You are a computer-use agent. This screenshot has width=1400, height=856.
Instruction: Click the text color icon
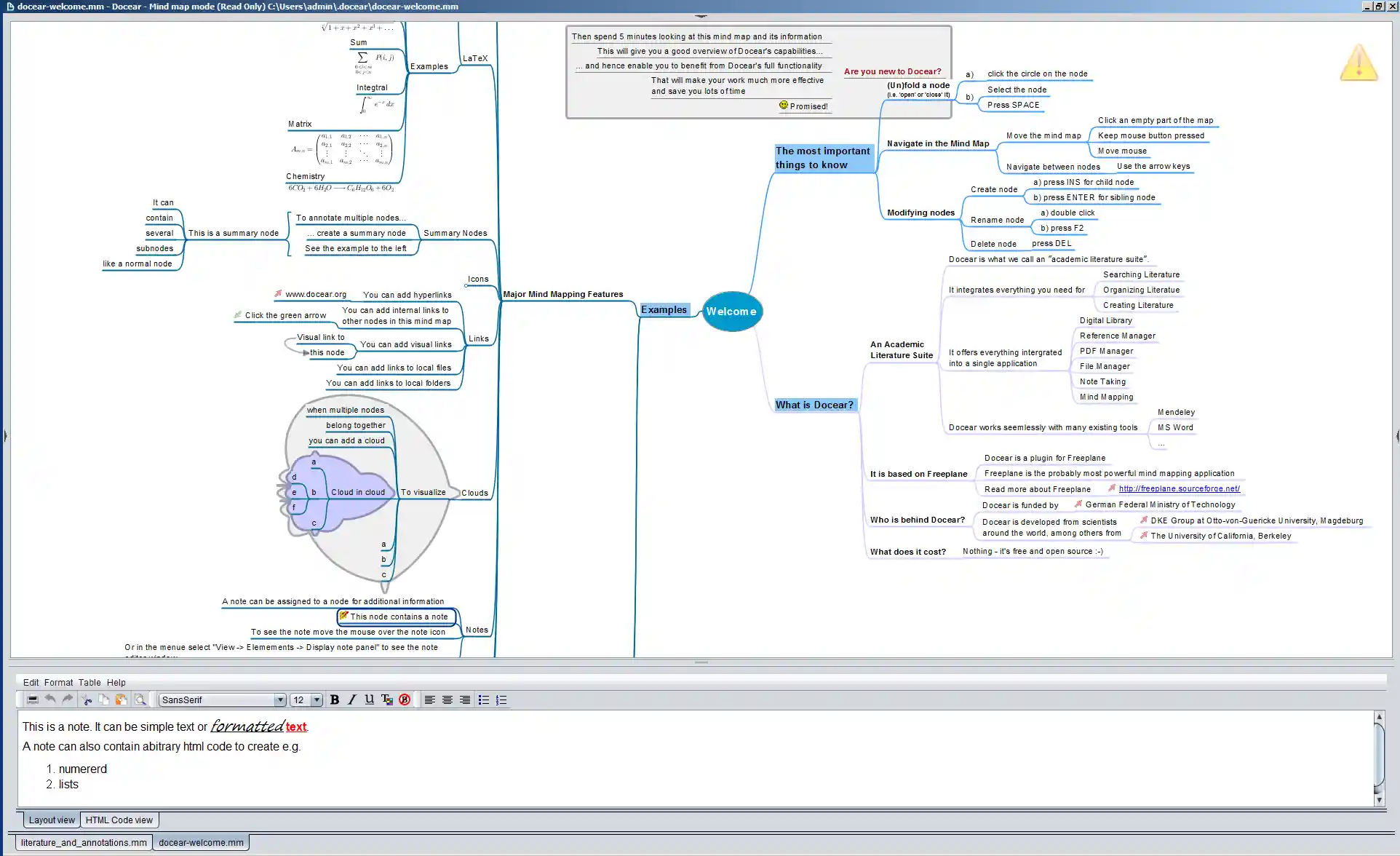386,700
